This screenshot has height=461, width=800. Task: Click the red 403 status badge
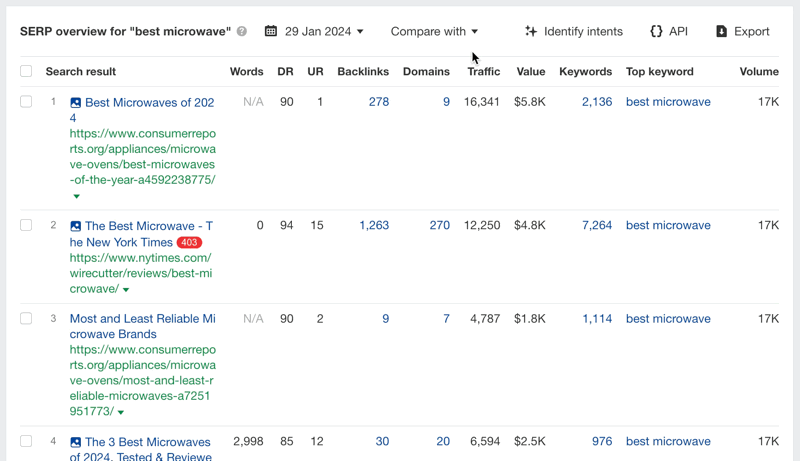189,243
